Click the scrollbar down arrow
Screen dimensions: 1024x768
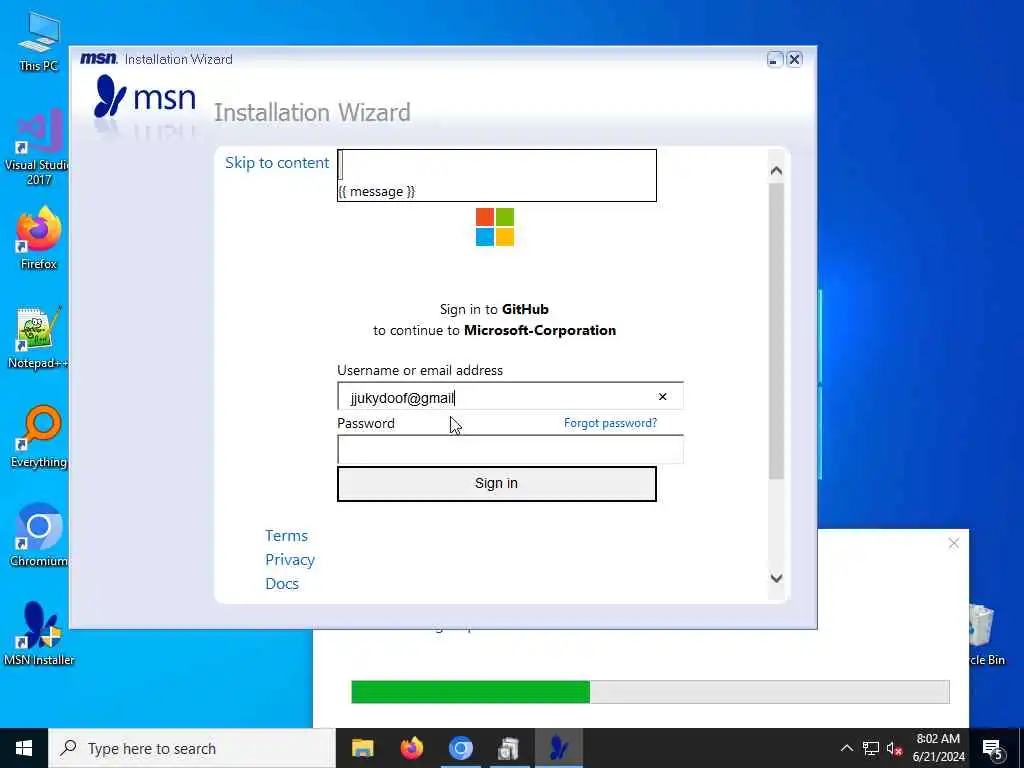coord(776,578)
